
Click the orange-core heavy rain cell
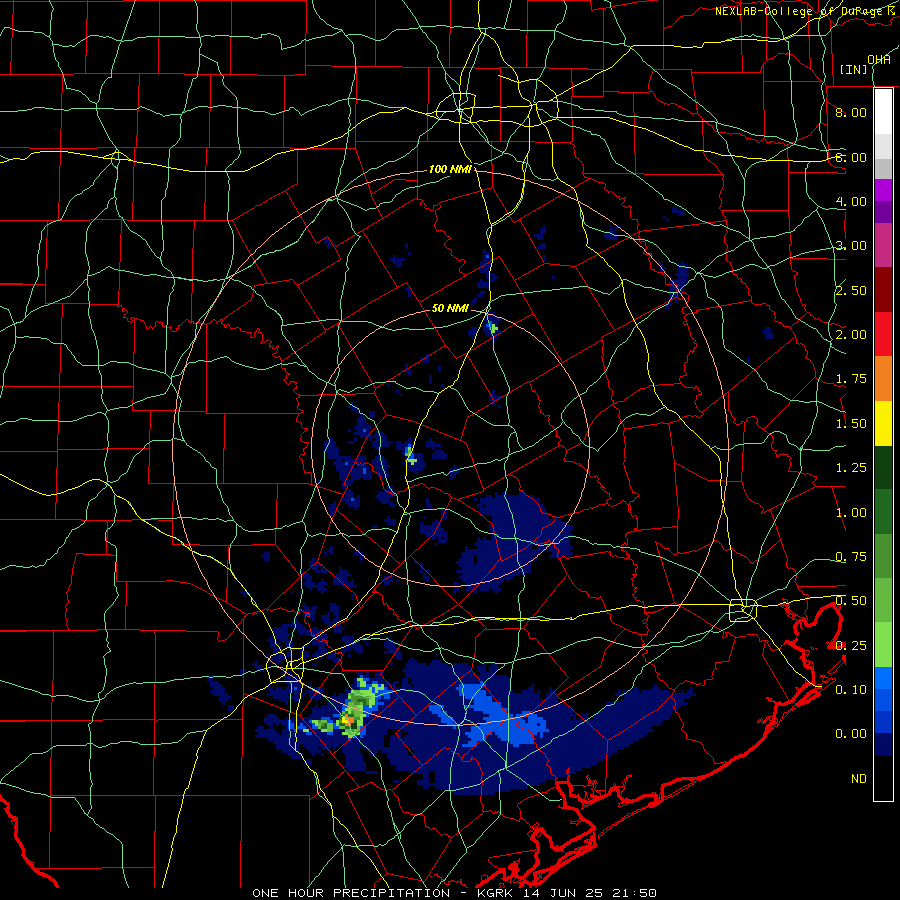coord(348,719)
